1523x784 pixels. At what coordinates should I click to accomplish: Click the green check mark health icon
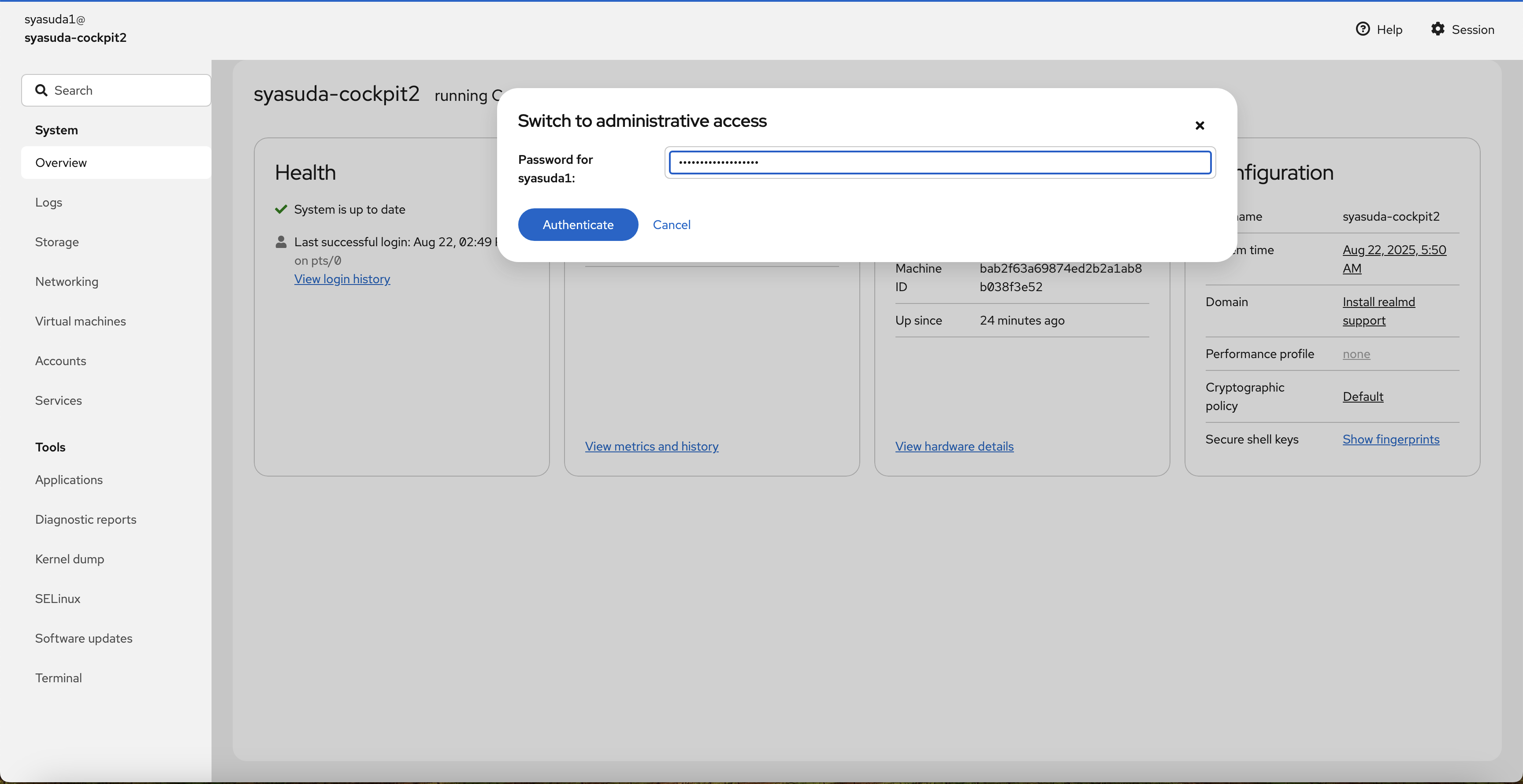[x=281, y=209]
